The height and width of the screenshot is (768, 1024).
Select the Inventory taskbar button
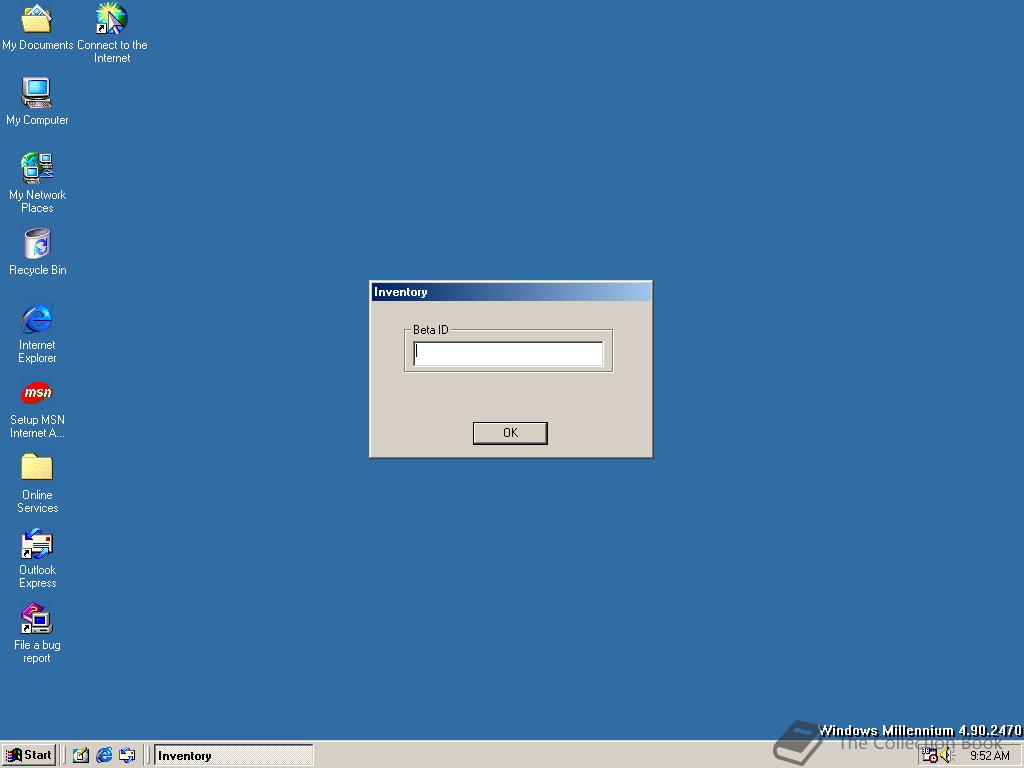[x=233, y=756]
